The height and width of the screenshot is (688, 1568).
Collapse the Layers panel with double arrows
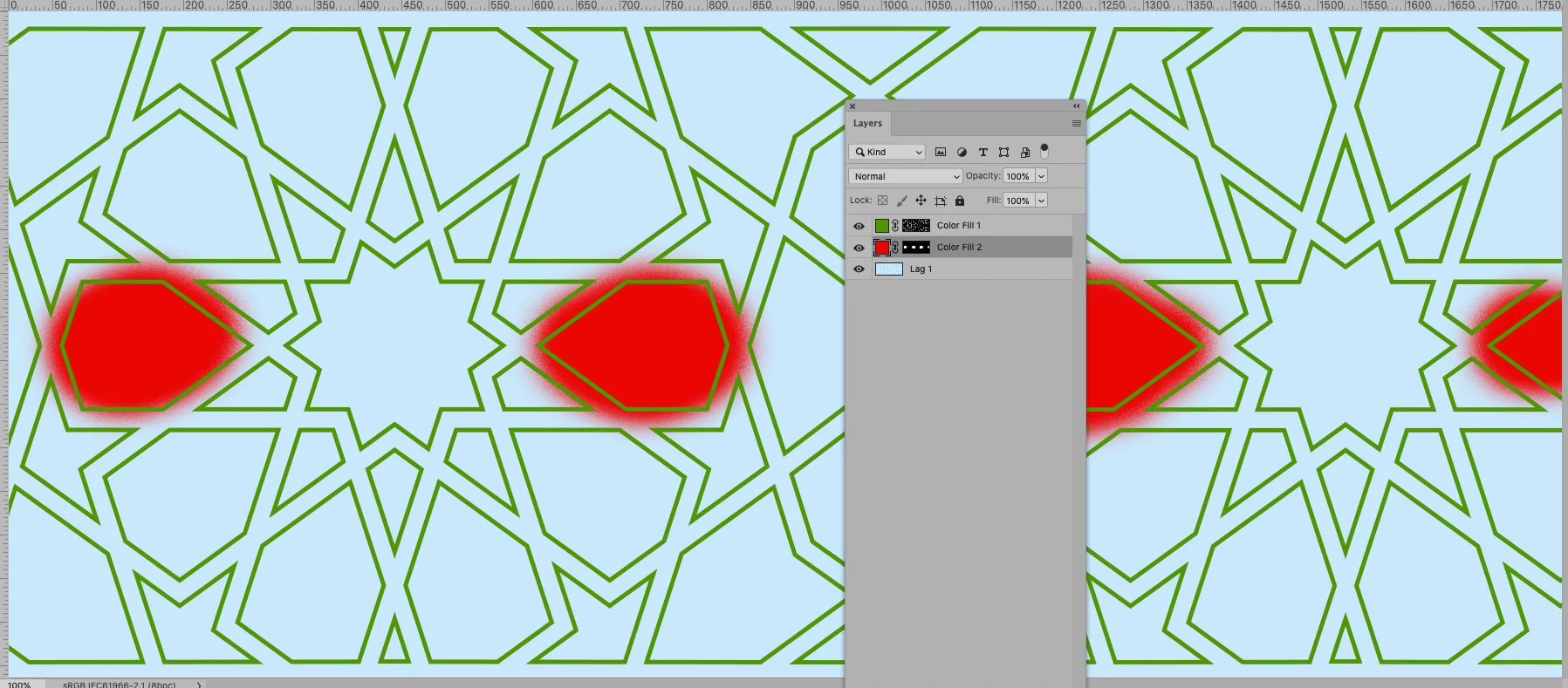pyautogui.click(x=1077, y=106)
